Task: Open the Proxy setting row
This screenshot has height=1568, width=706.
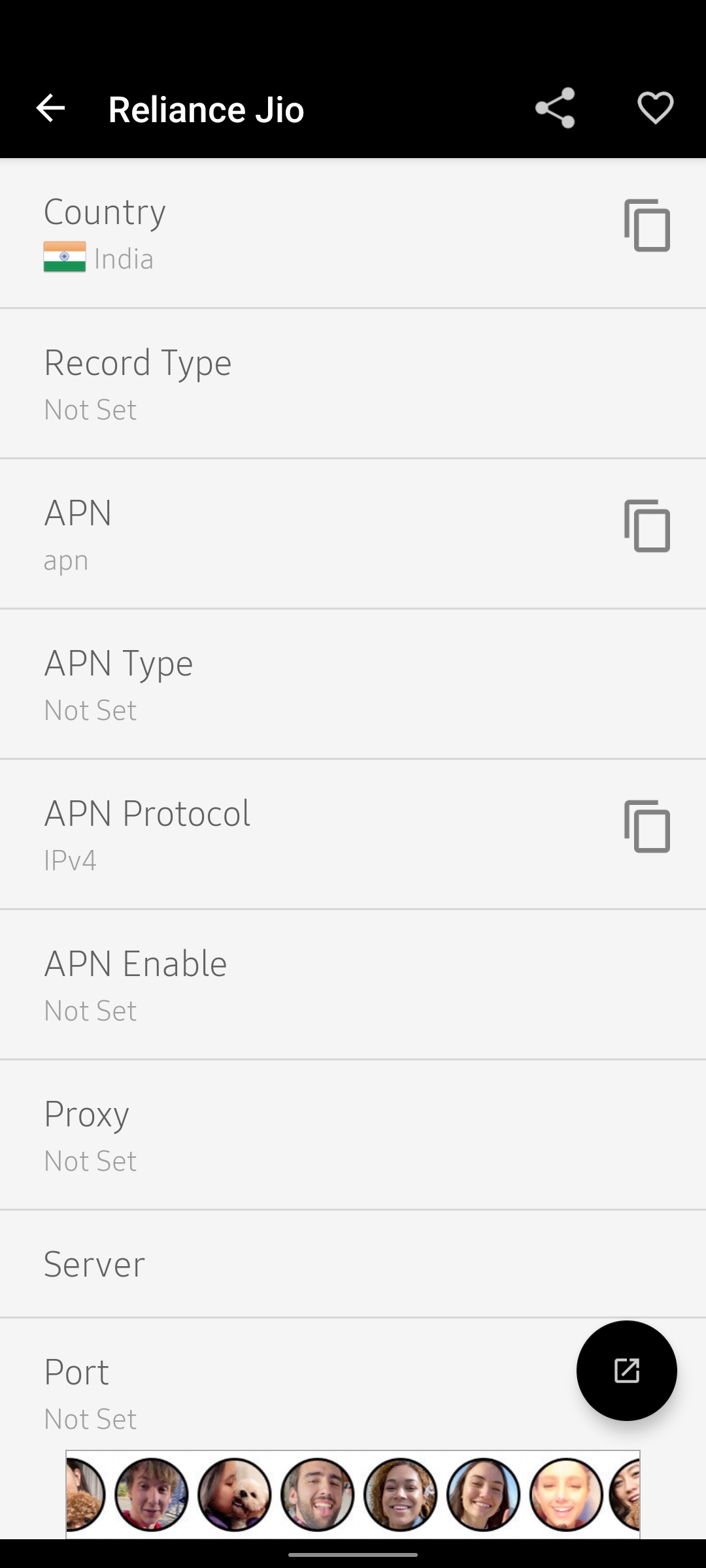Action: click(353, 1135)
